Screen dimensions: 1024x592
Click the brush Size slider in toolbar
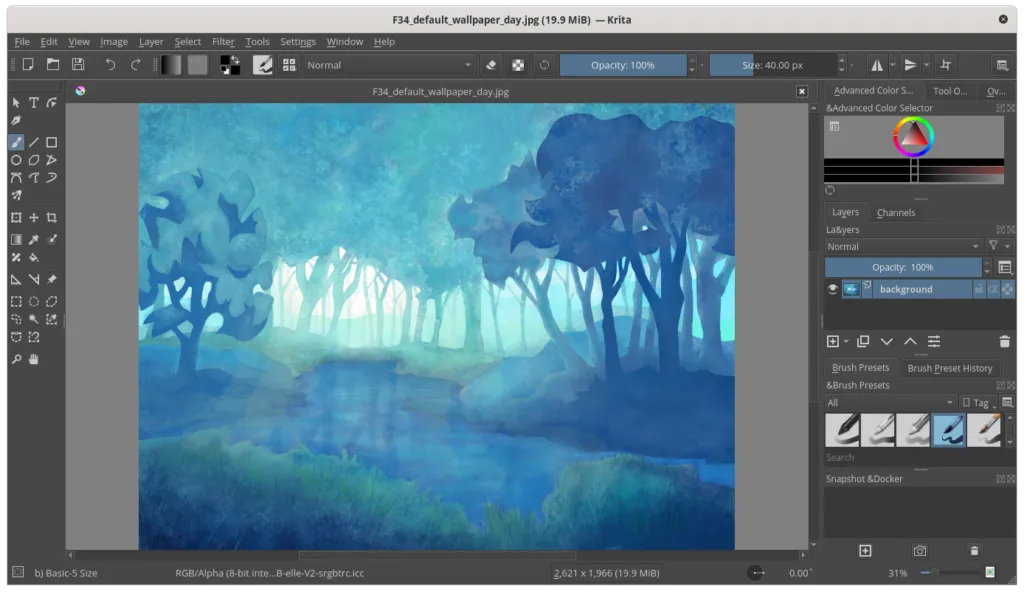(x=772, y=65)
